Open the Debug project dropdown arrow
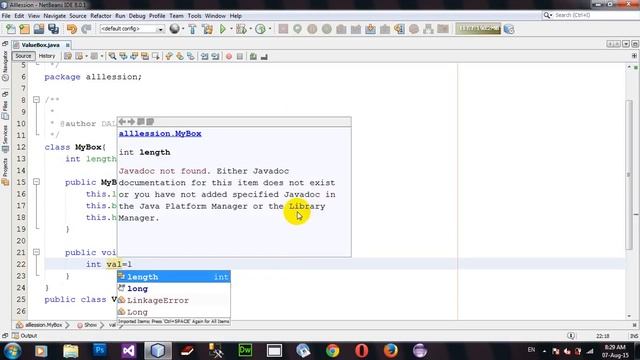 pos(250,29)
